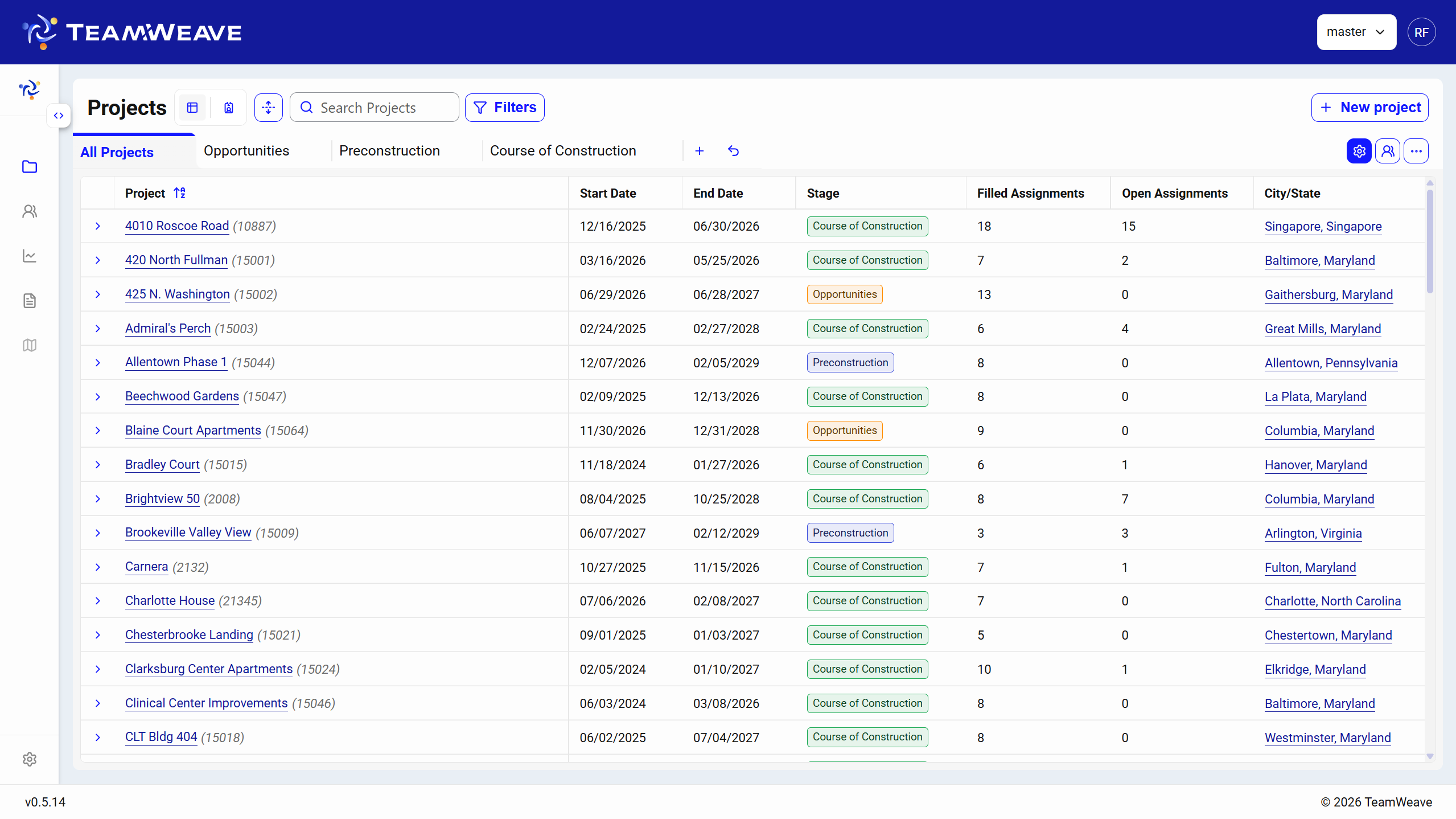Screen dimensions: 1456x819
Task: Sort by Project column sort icon
Action: pos(180,193)
